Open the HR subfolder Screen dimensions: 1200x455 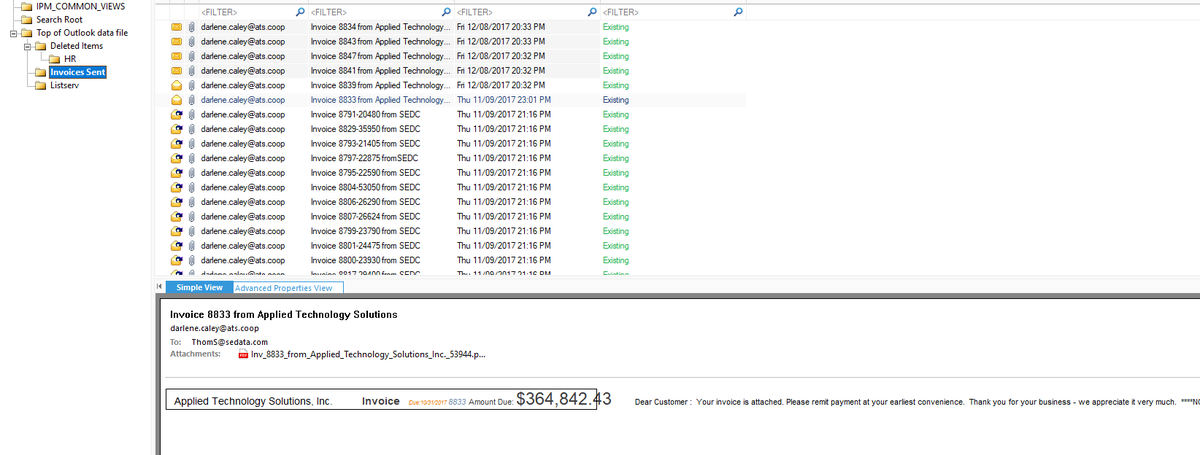tap(70, 58)
